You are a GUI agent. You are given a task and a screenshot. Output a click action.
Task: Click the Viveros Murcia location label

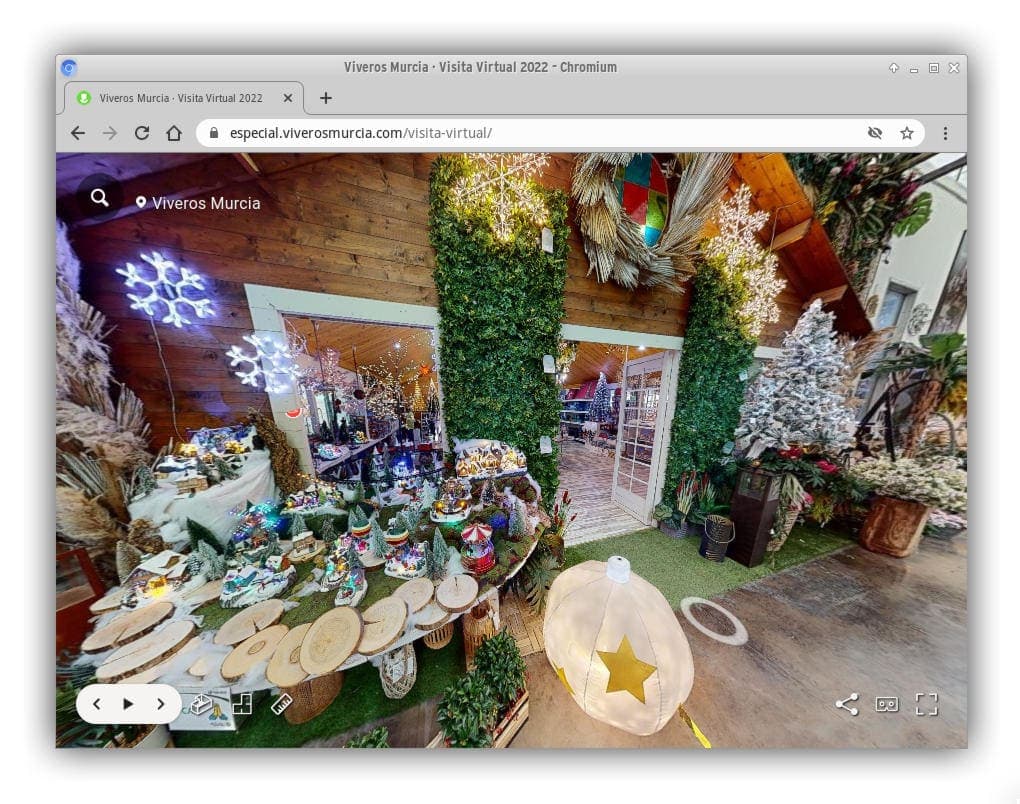point(198,203)
